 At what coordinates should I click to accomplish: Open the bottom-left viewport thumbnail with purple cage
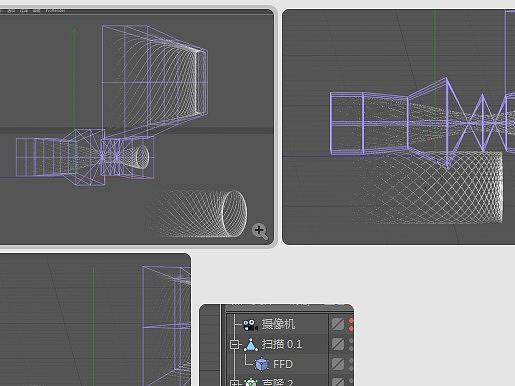click(x=95, y=320)
